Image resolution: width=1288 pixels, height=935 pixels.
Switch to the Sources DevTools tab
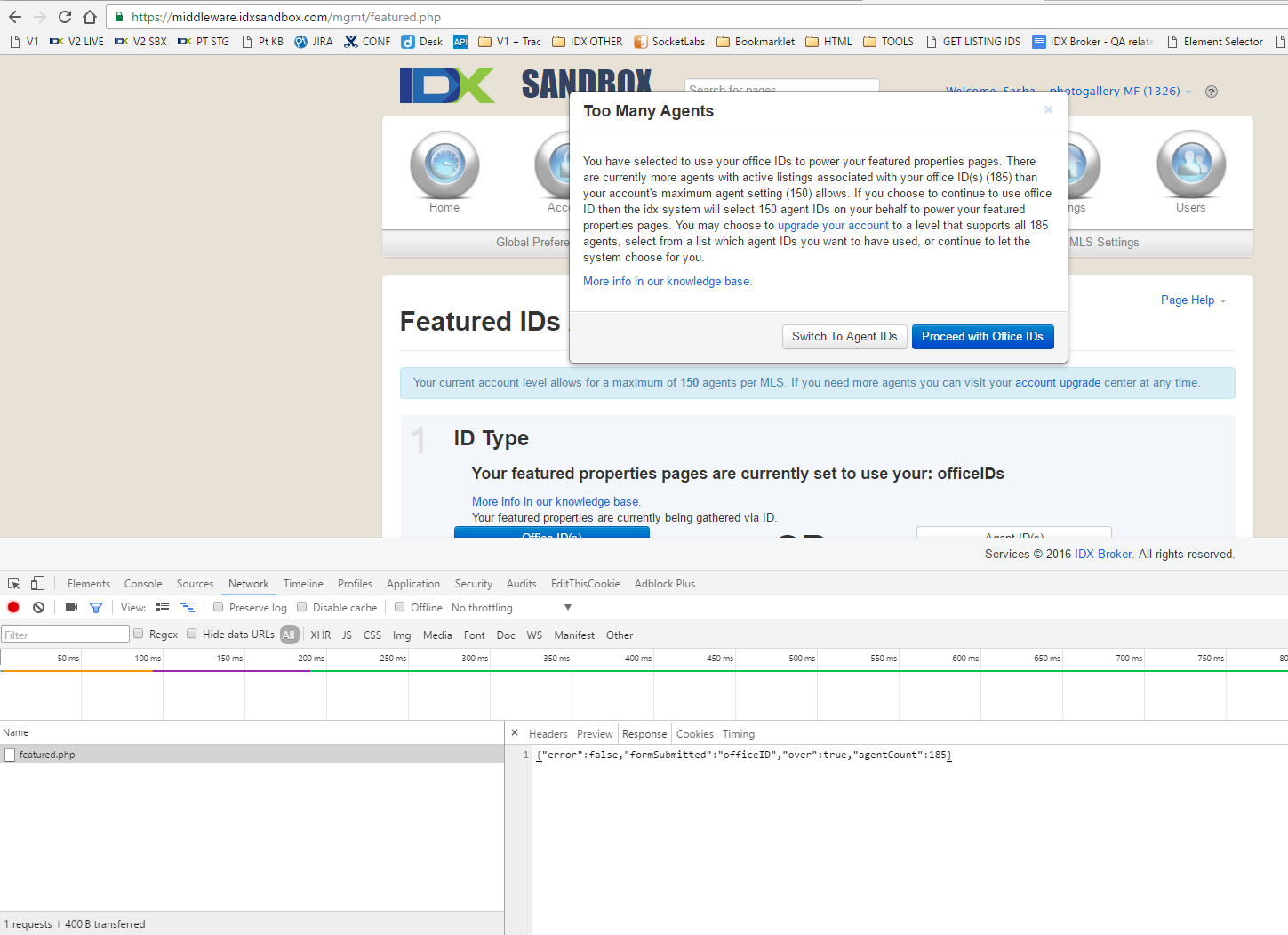click(195, 584)
